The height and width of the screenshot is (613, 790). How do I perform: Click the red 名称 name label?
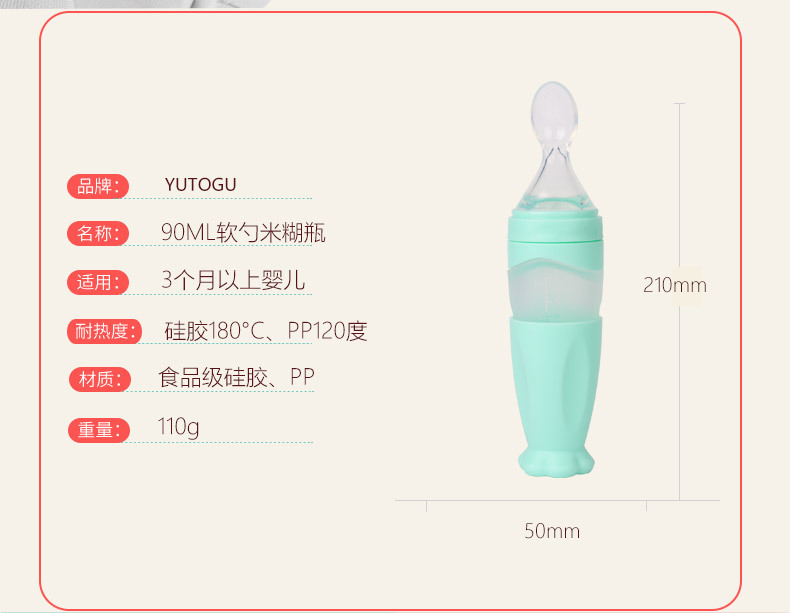pos(98,234)
